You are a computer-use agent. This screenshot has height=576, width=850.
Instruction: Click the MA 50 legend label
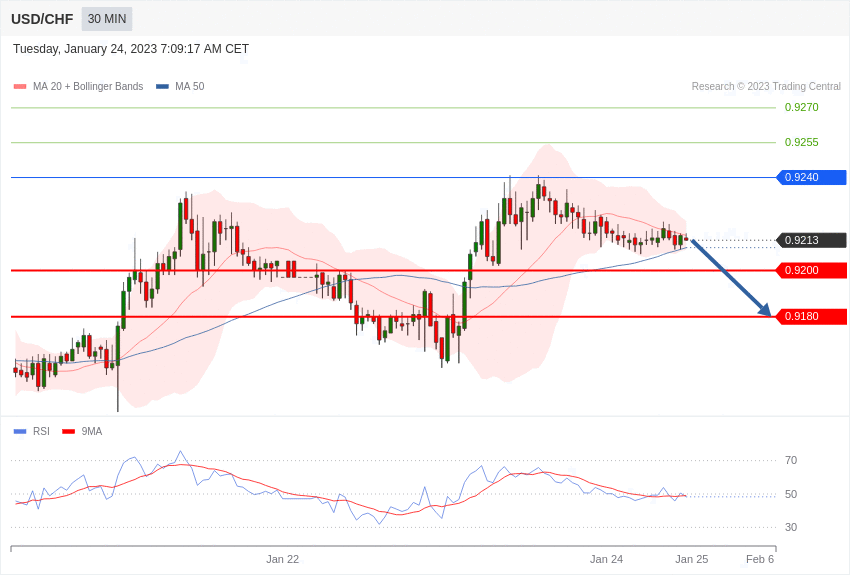pyautogui.click(x=190, y=86)
